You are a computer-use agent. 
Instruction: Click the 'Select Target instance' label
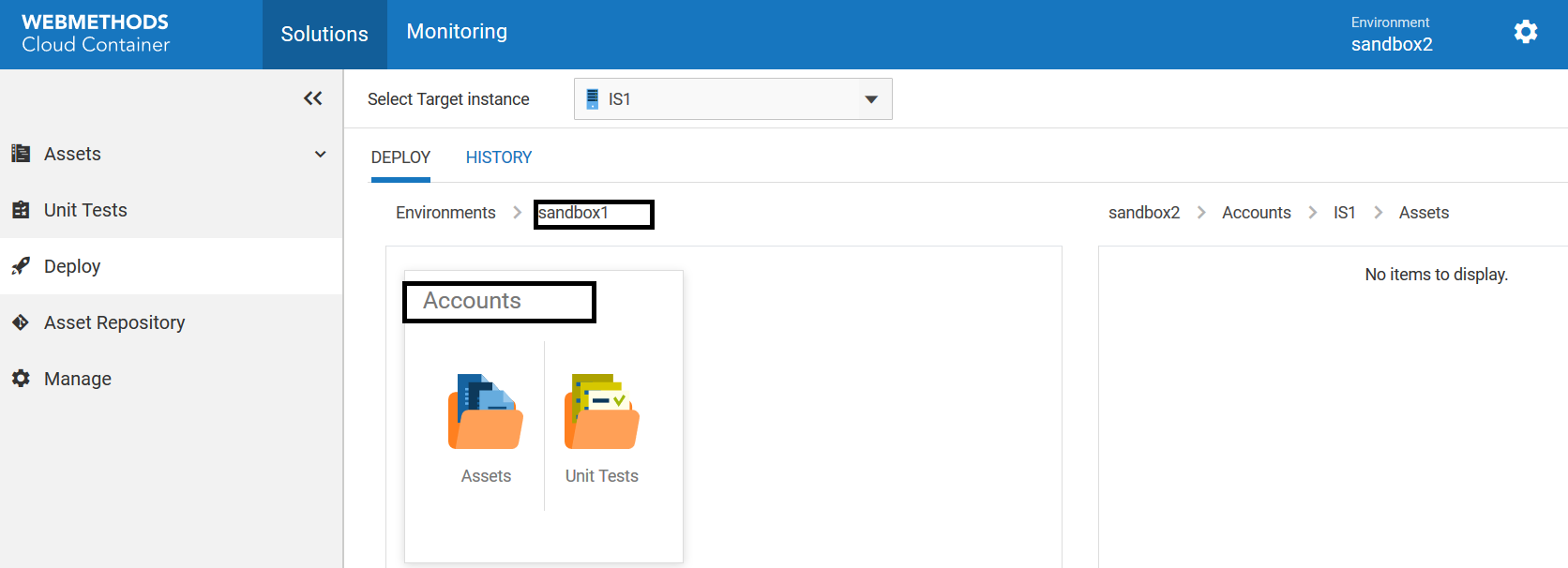[x=448, y=99]
